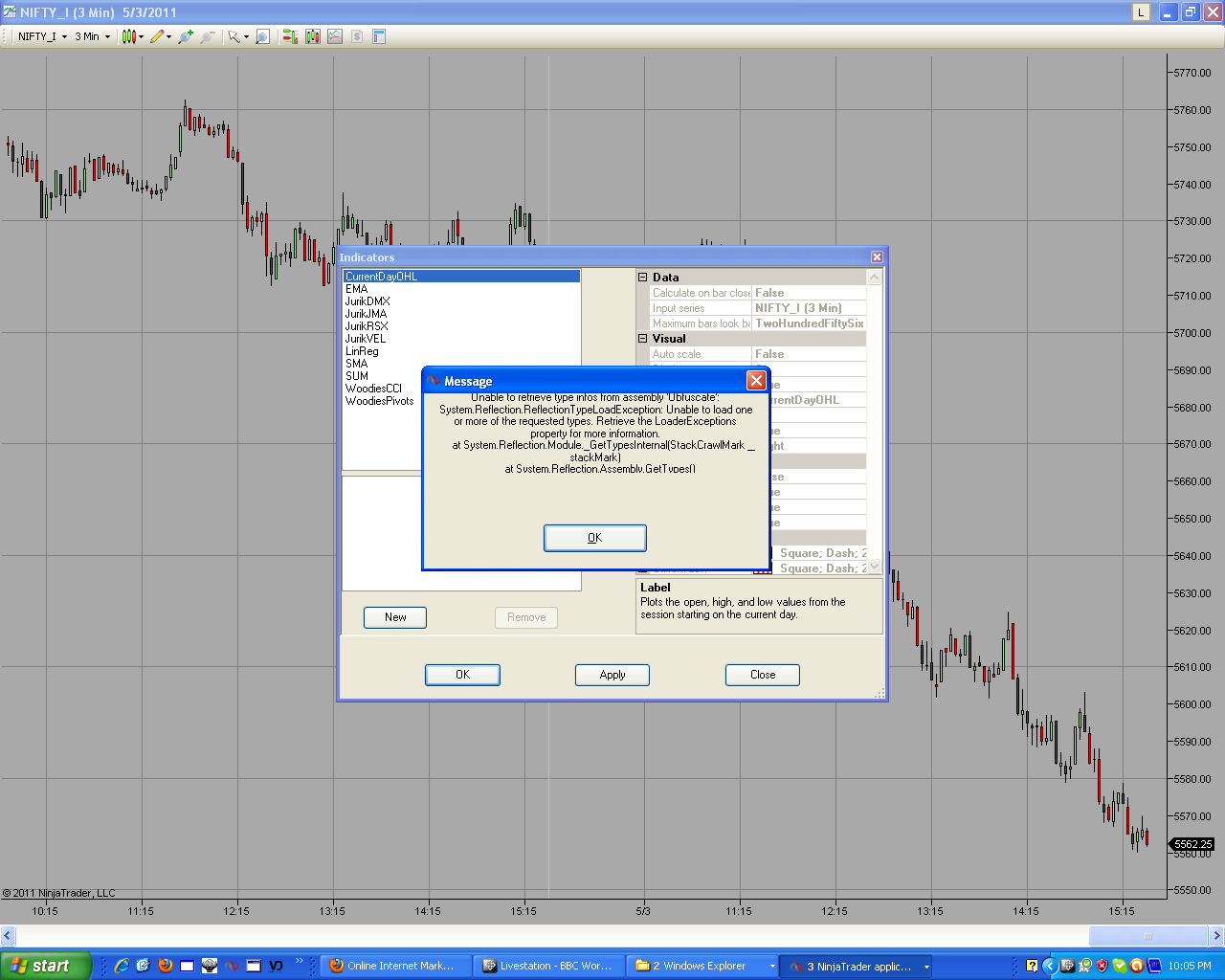Click the zoom in magnifier icon

[x=186, y=36]
